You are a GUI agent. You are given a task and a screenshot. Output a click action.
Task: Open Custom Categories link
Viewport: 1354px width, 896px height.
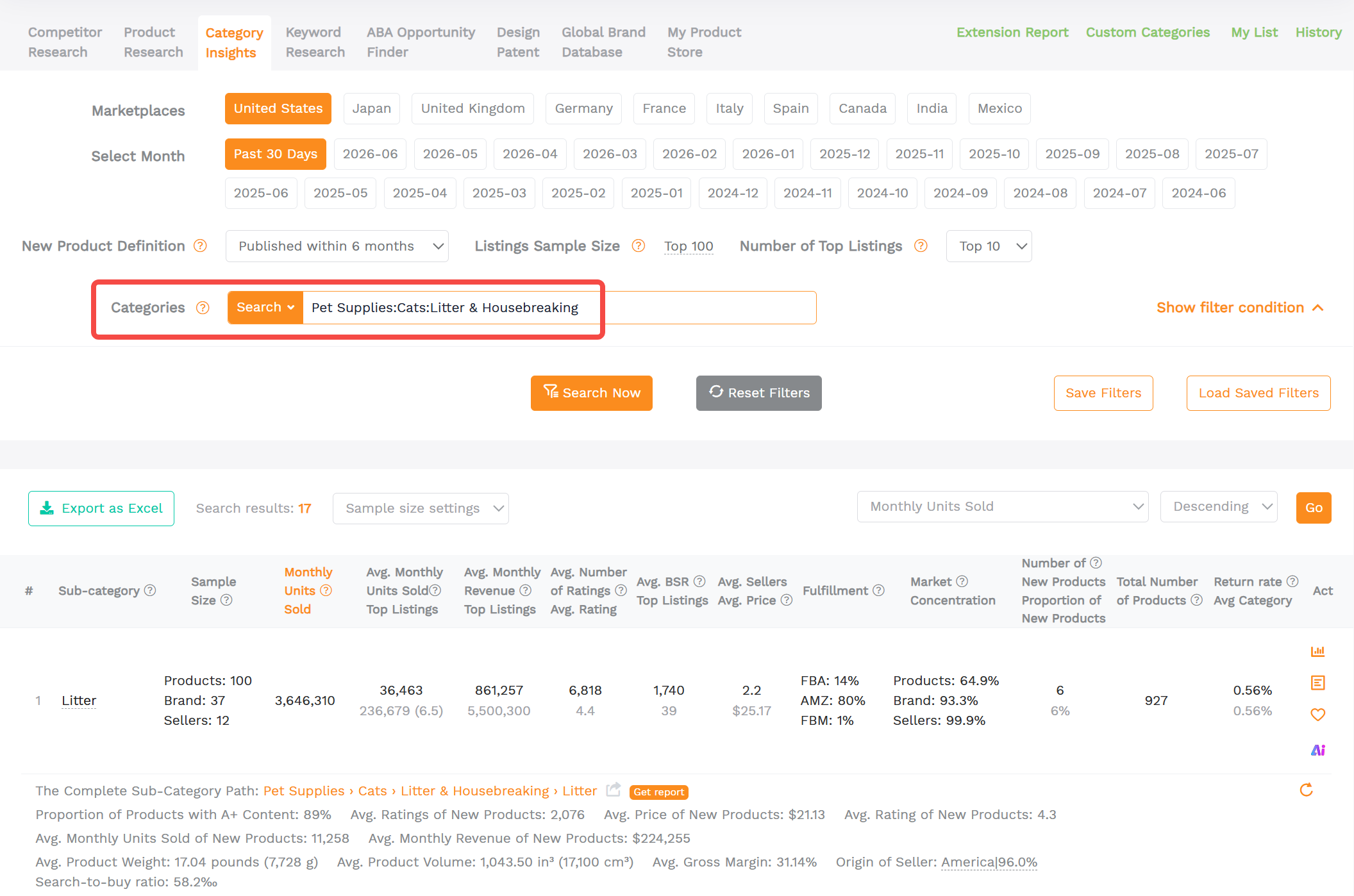(x=1148, y=32)
